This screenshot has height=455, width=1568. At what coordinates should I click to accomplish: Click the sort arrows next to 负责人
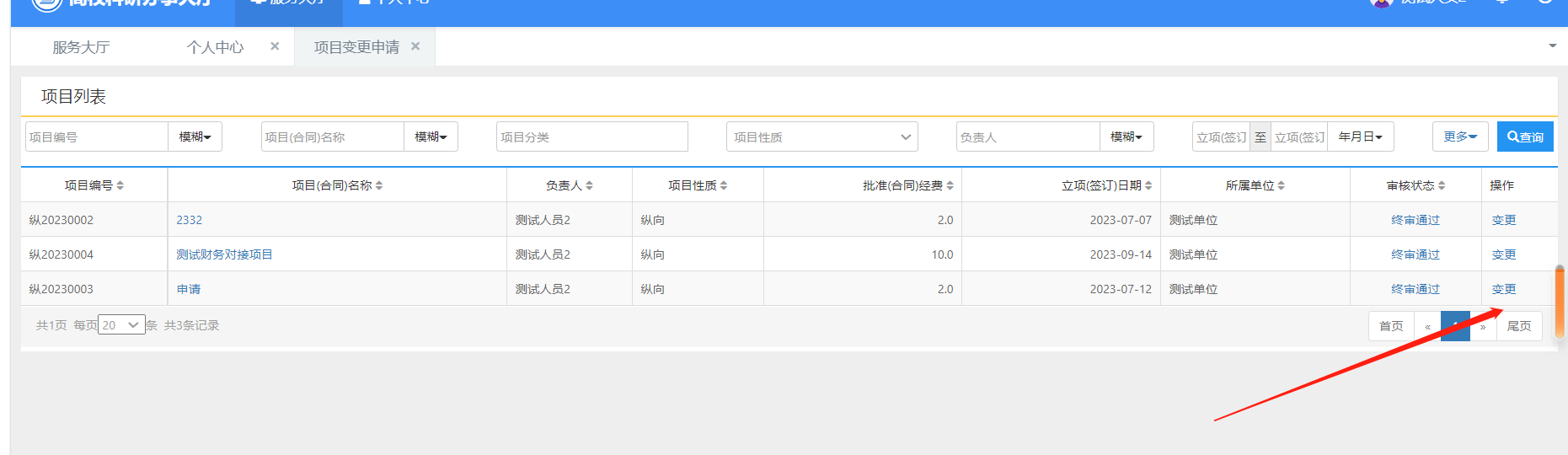(589, 185)
